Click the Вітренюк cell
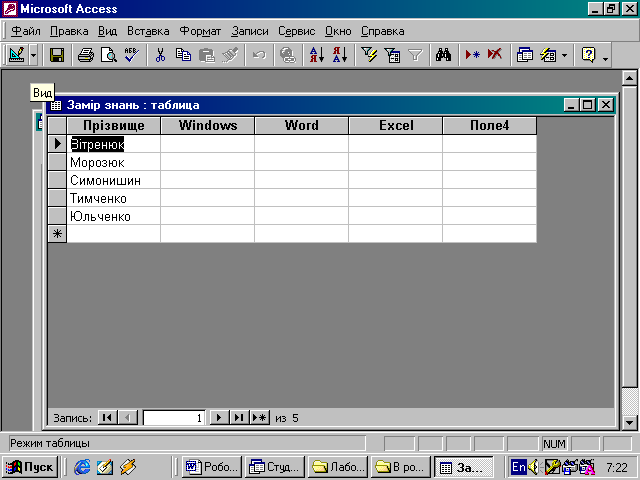Screen dimensions: 640x480 pyautogui.click(x=113, y=144)
